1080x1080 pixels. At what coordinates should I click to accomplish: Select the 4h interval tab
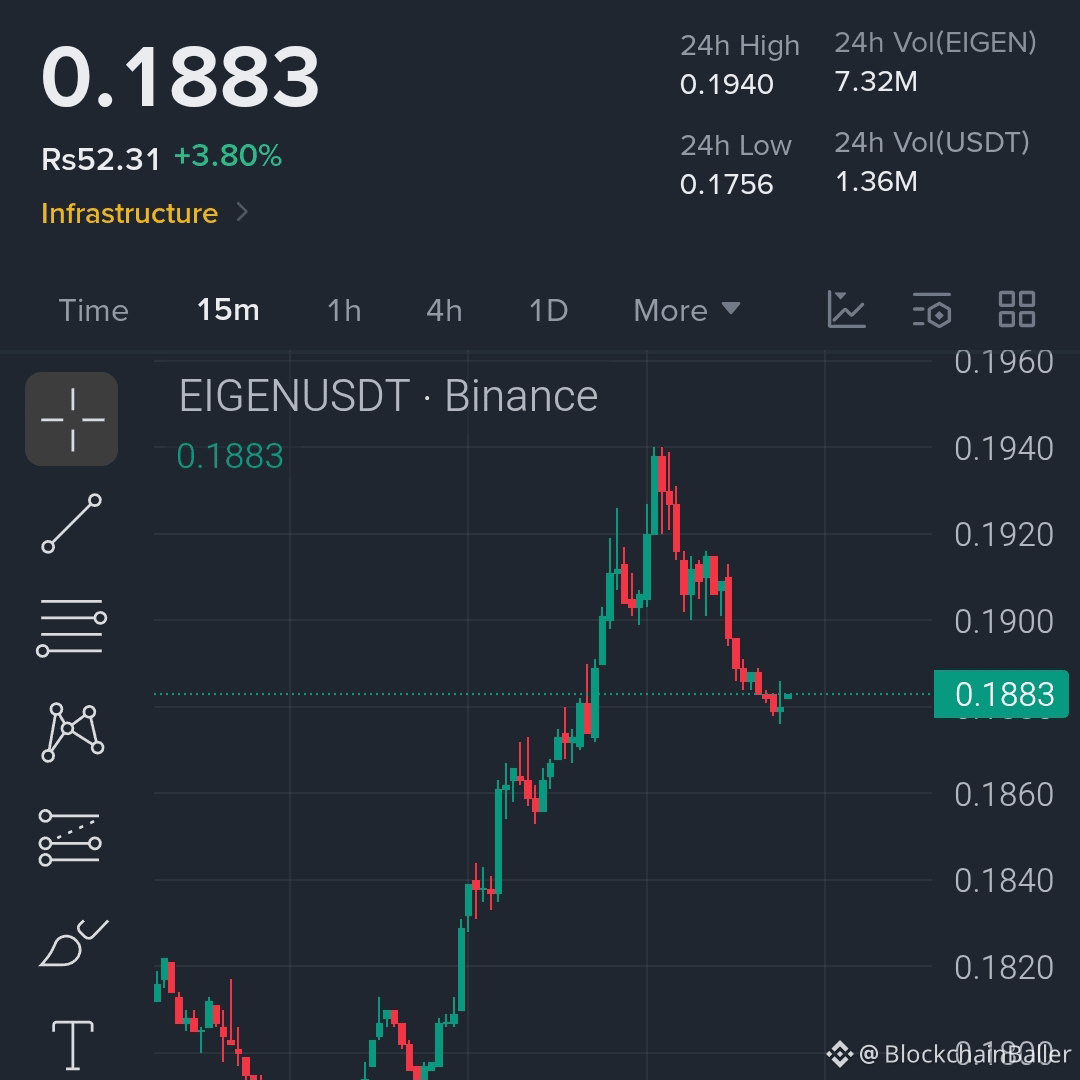[444, 311]
